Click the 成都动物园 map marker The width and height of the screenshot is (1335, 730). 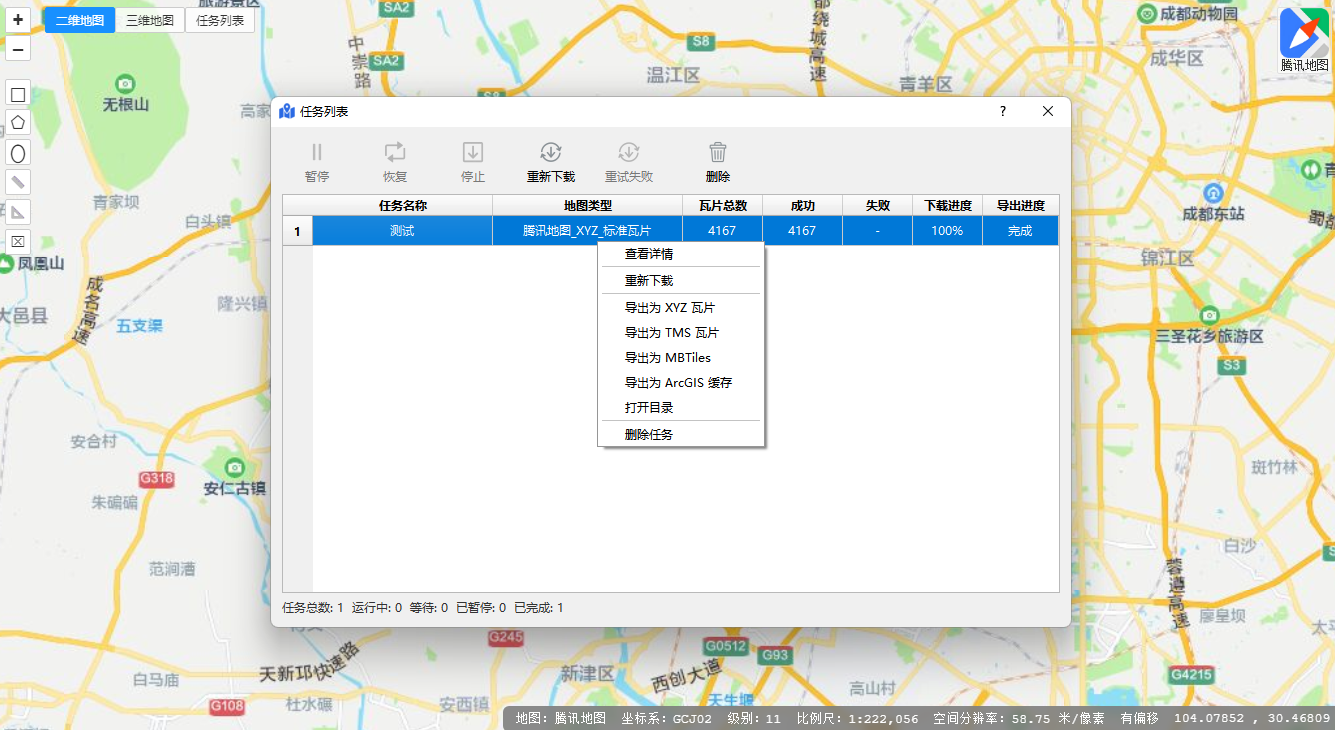pos(1149,14)
